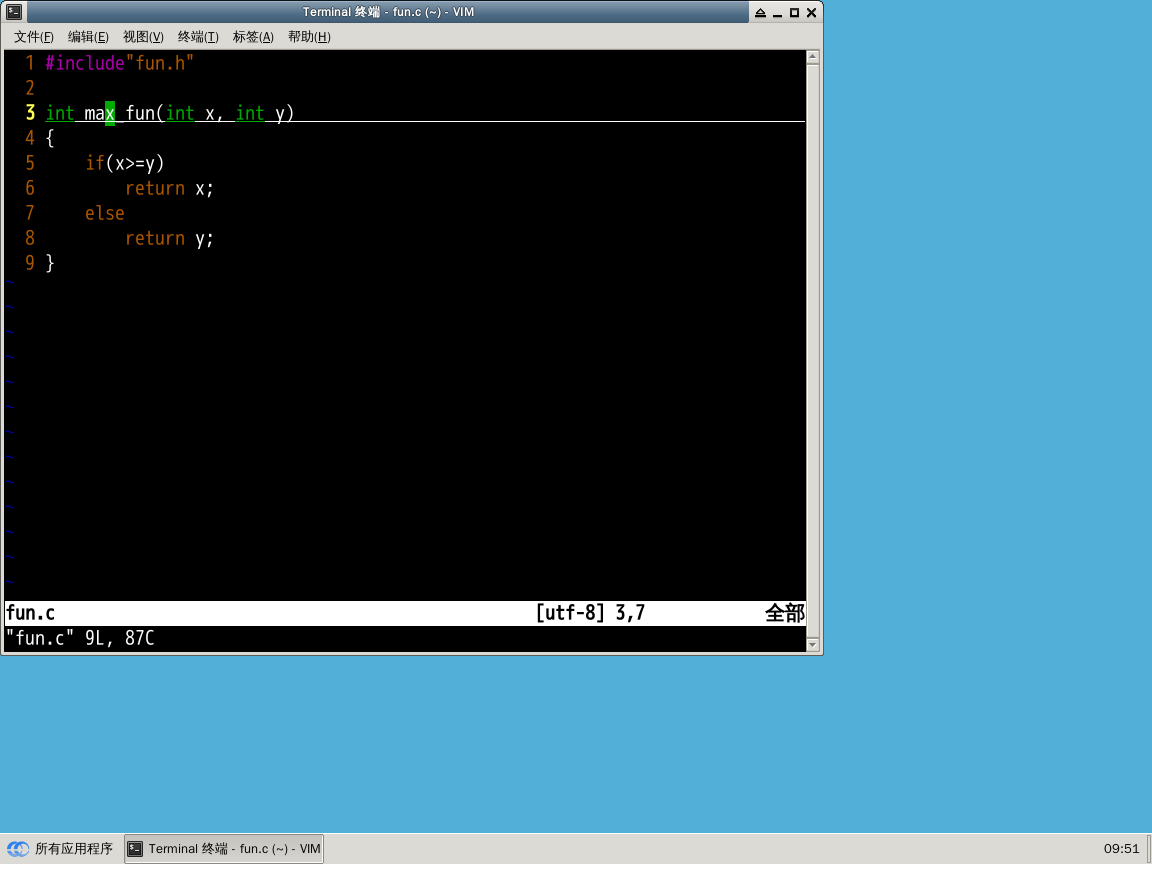Open the 视图(V) menu

tap(143, 37)
